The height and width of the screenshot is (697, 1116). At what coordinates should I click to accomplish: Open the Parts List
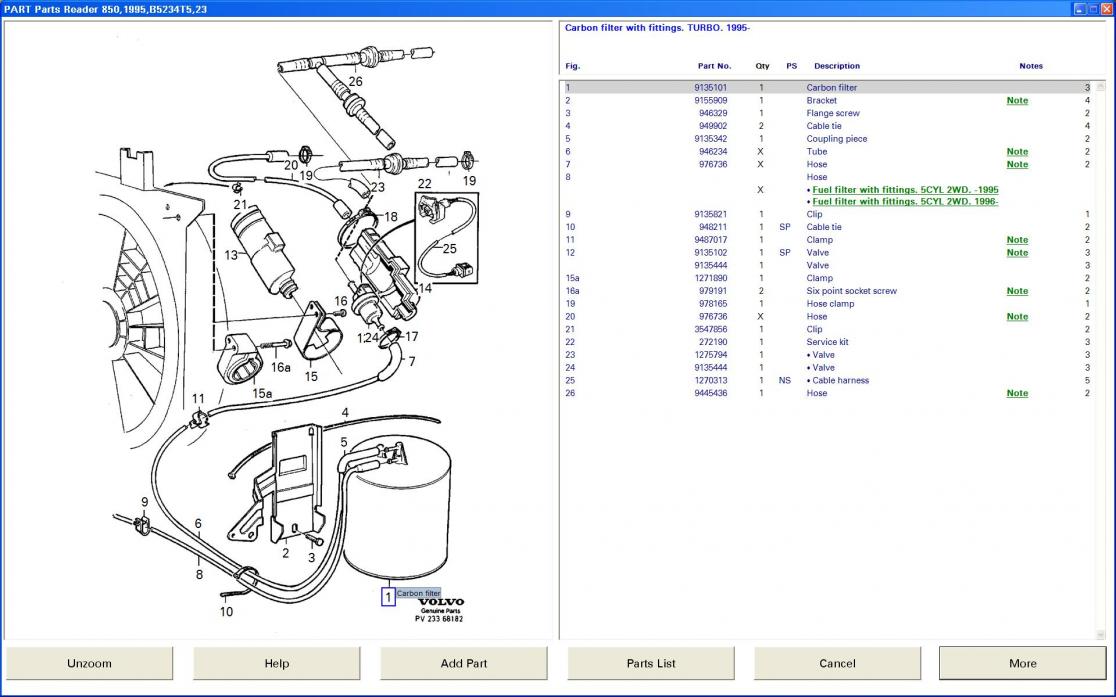[651, 663]
